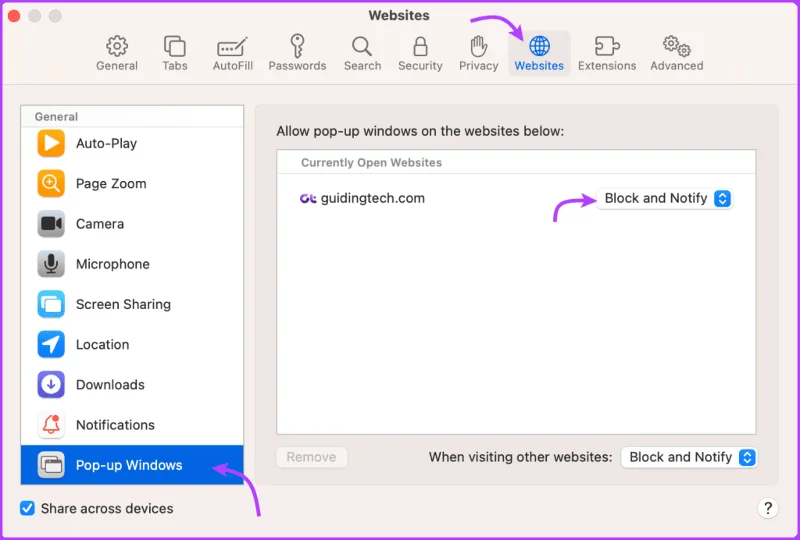Screen dimensions: 800x540
Task: Click the Page Zoom magnifier icon
Action: (x=51, y=184)
